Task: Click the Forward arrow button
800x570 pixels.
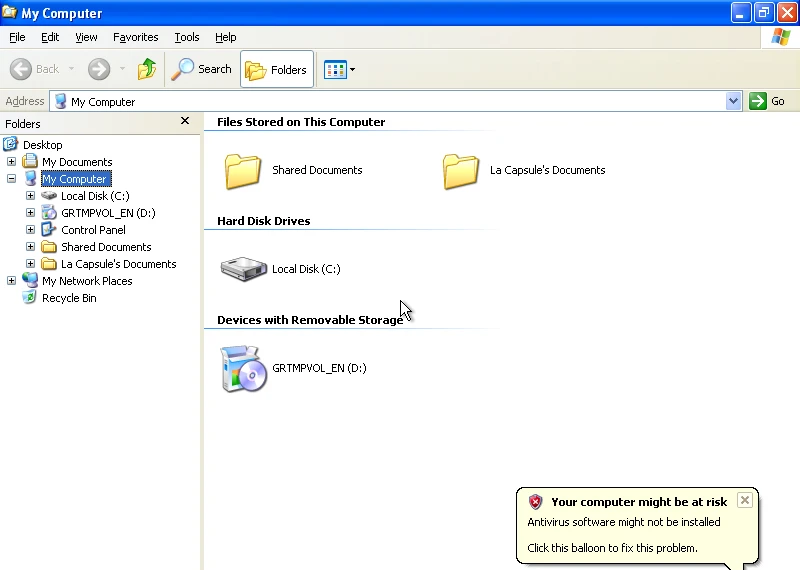Action: point(99,69)
